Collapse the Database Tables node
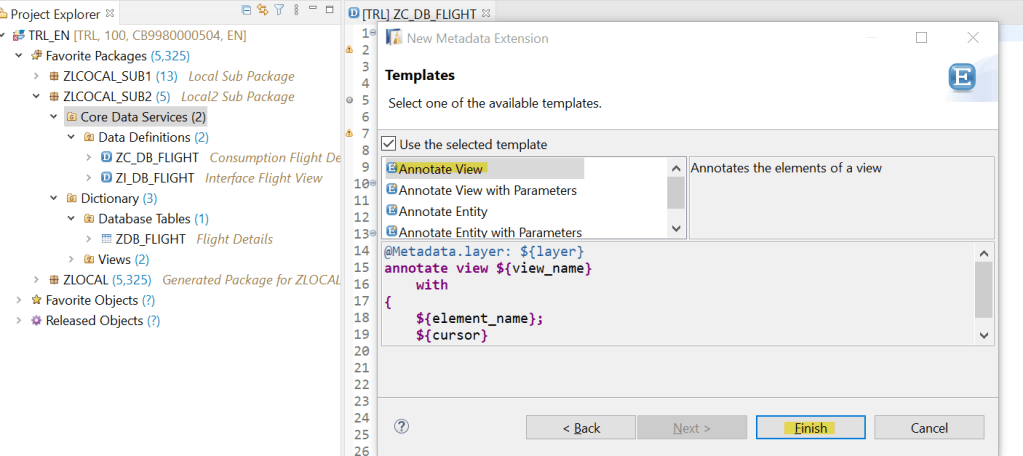 point(72,219)
